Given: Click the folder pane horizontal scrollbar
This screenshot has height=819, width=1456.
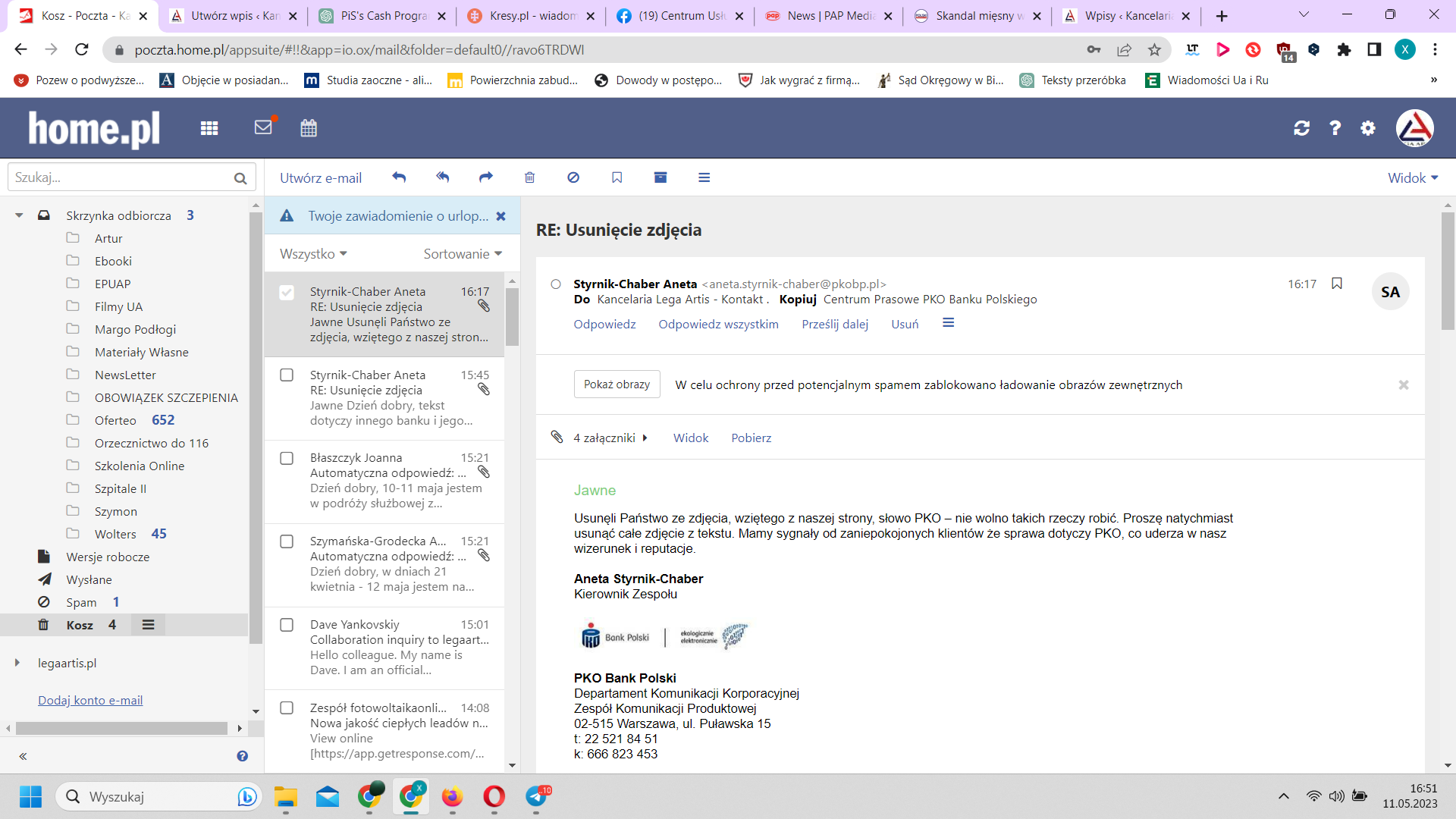Looking at the screenshot, I should coord(121,728).
